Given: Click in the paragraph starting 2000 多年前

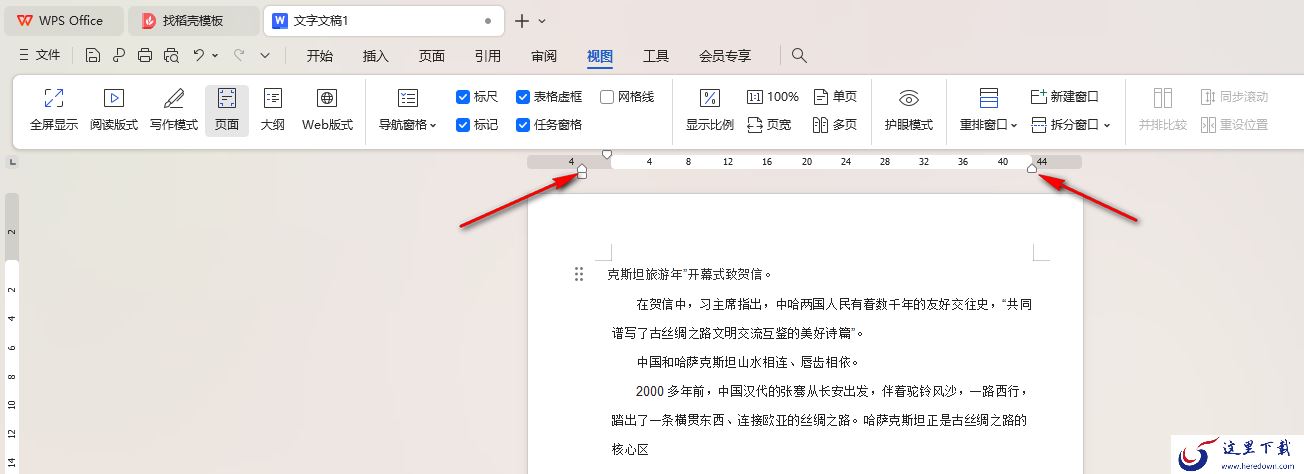Looking at the screenshot, I should (820, 420).
